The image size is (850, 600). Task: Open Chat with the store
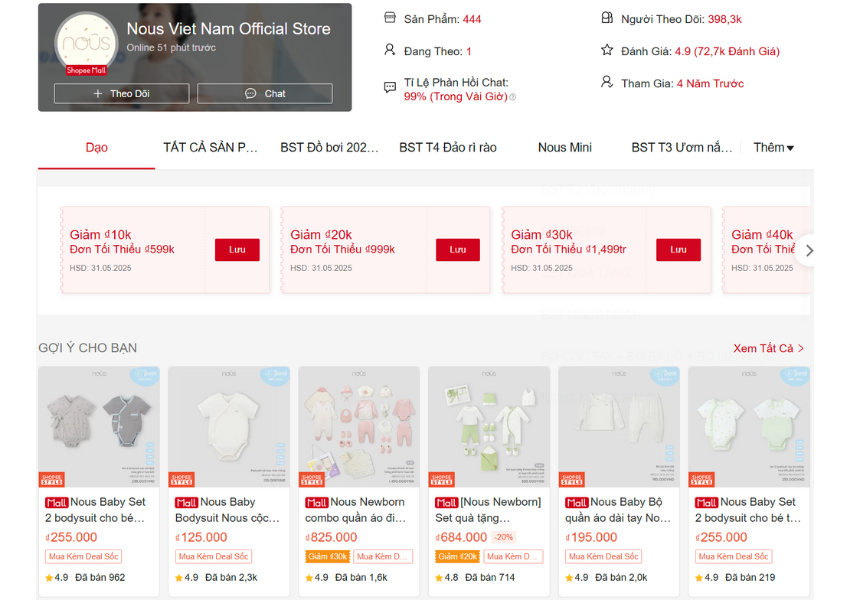tap(265, 93)
